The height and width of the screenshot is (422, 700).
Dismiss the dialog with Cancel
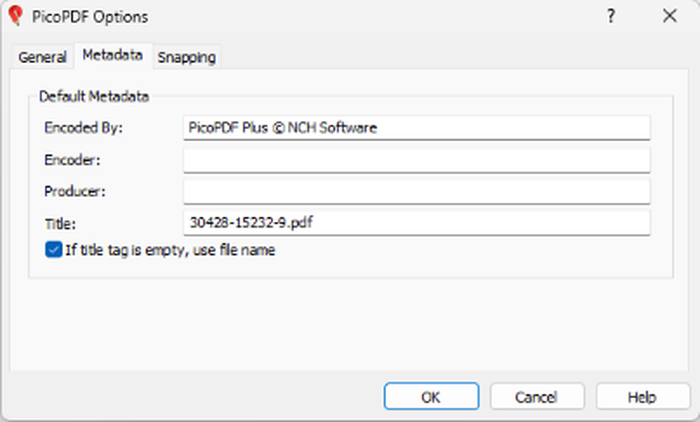(537, 397)
